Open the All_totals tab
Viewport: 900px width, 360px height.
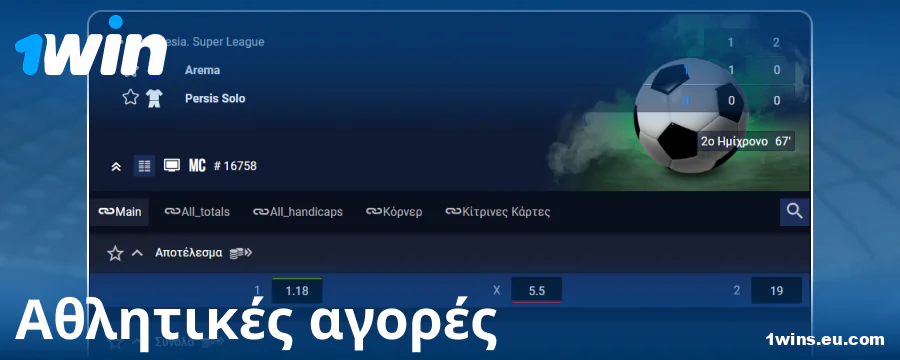point(197,212)
